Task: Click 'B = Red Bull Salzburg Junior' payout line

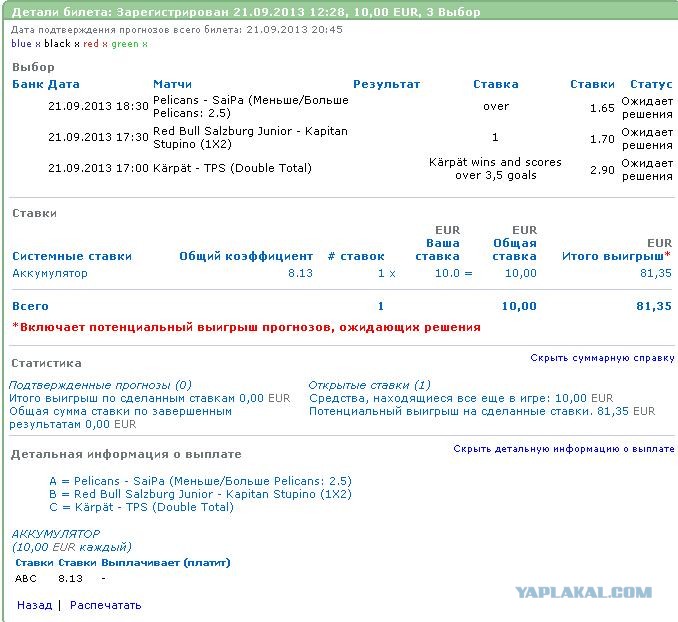Action: (201, 494)
